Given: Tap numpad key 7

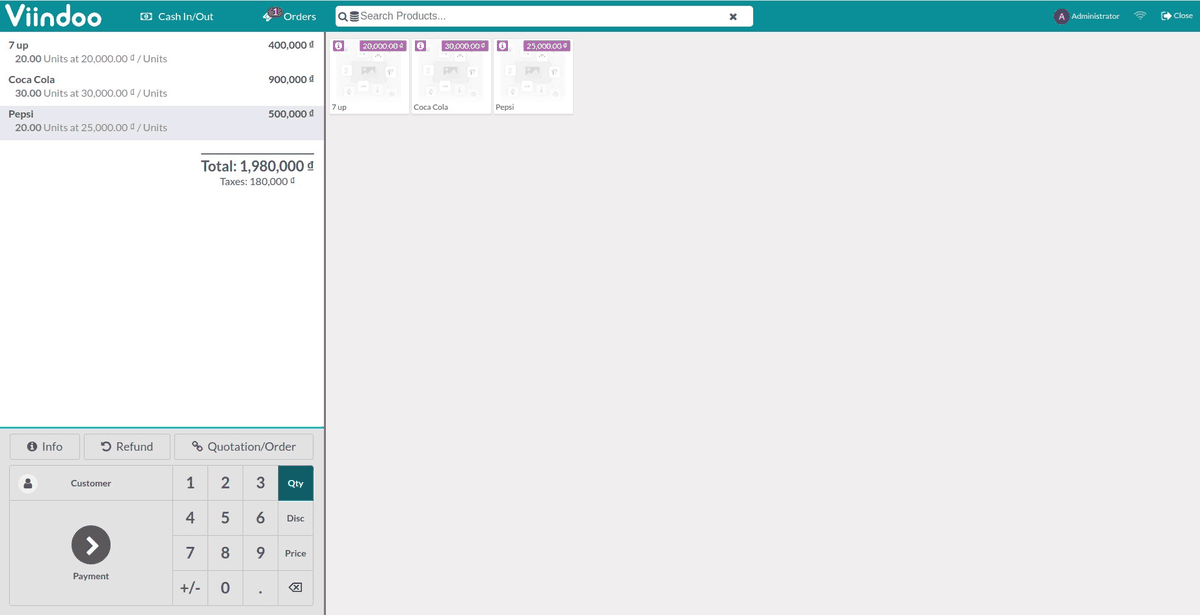Looking at the screenshot, I should [x=190, y=553].
